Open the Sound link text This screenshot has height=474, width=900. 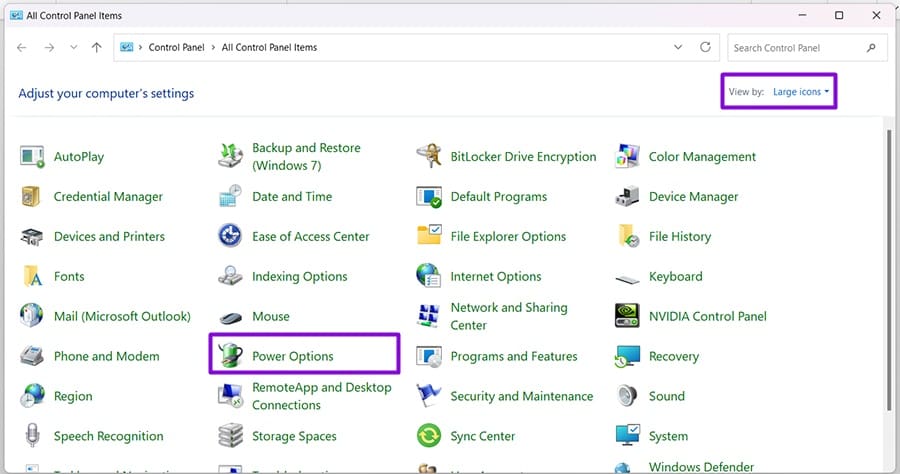point(666,396)
